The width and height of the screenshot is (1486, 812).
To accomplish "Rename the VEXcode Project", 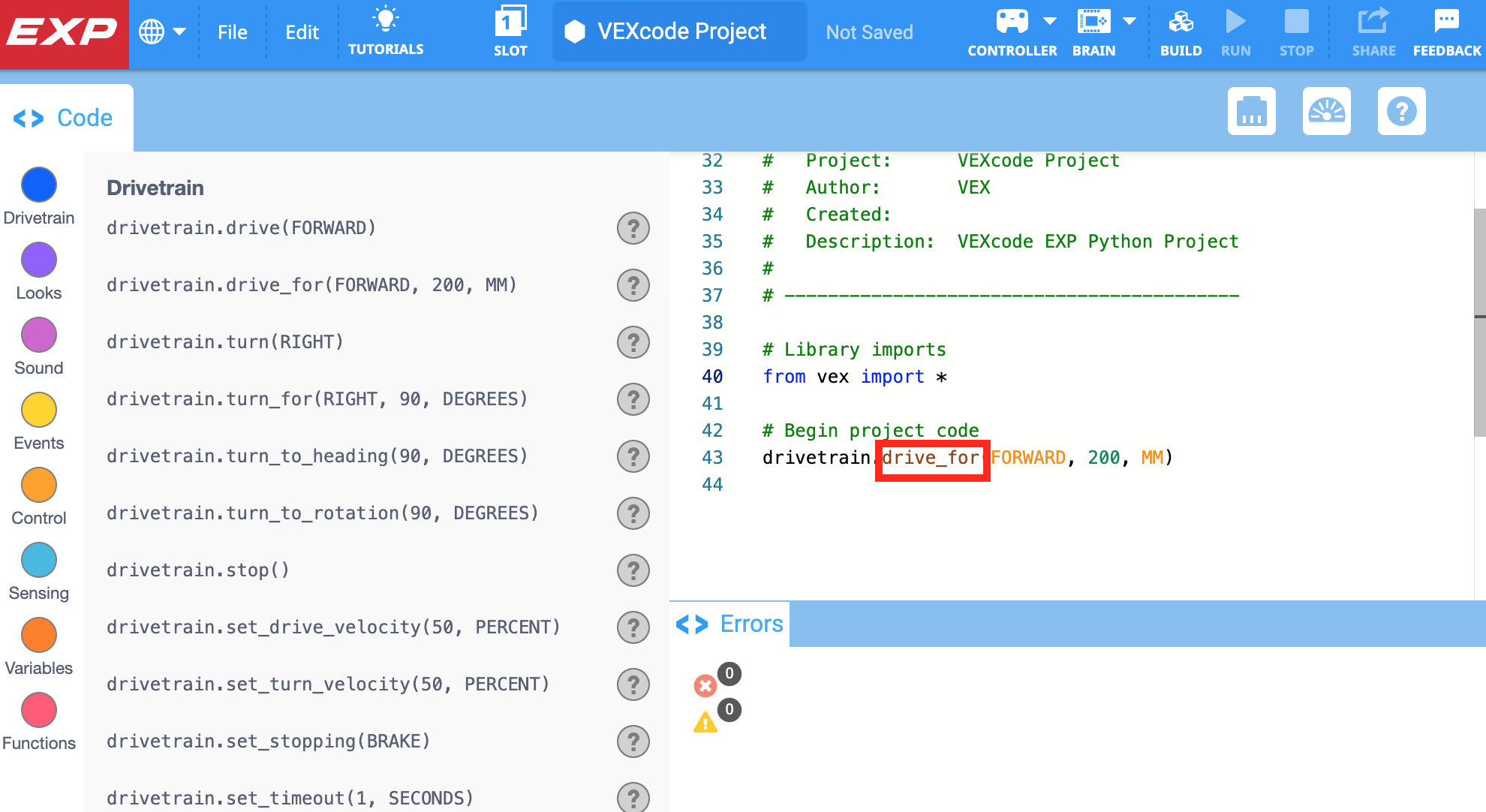I will (679, 32).
